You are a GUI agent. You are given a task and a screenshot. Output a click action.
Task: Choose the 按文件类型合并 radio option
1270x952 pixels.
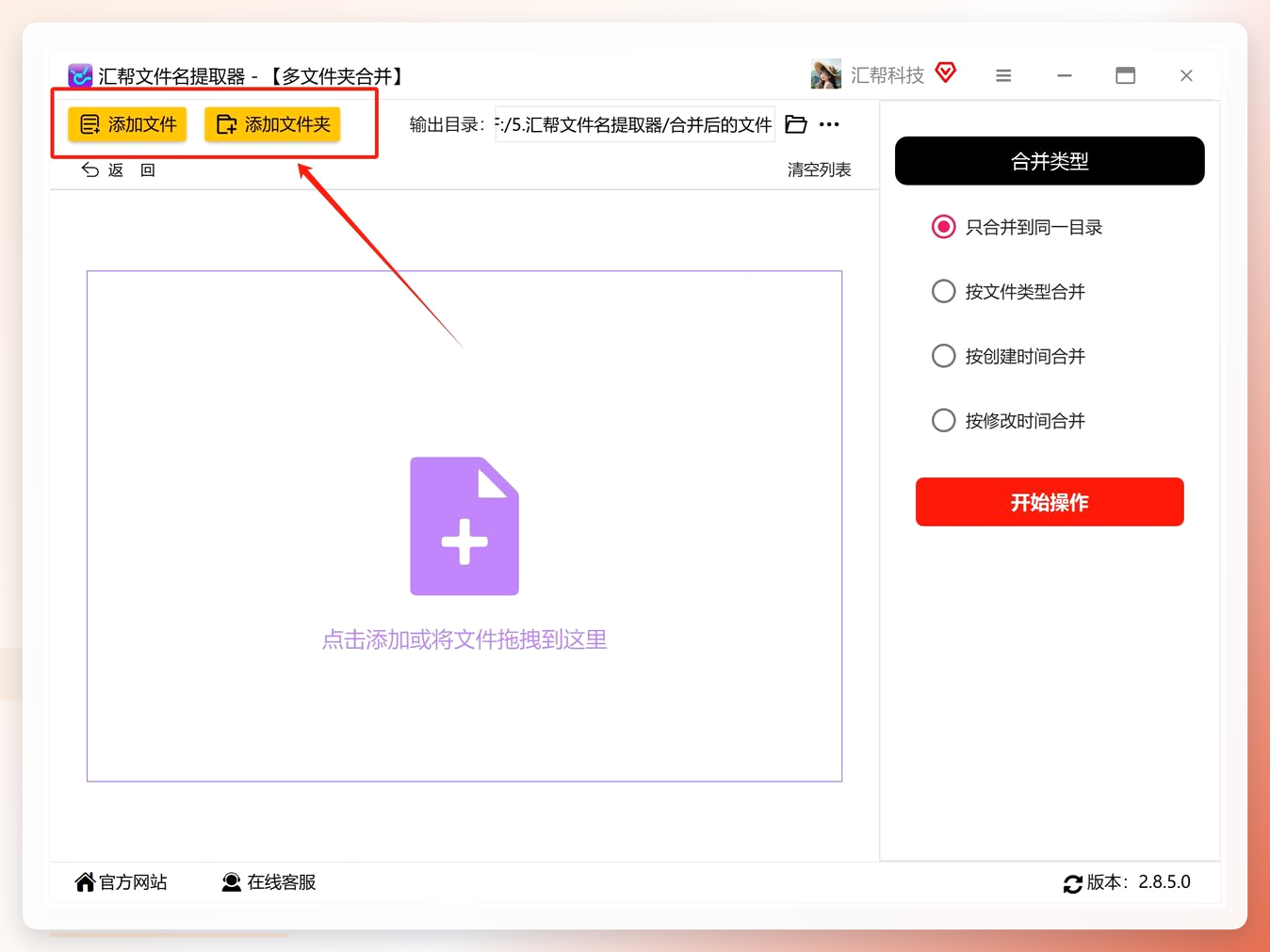[943, 292]
